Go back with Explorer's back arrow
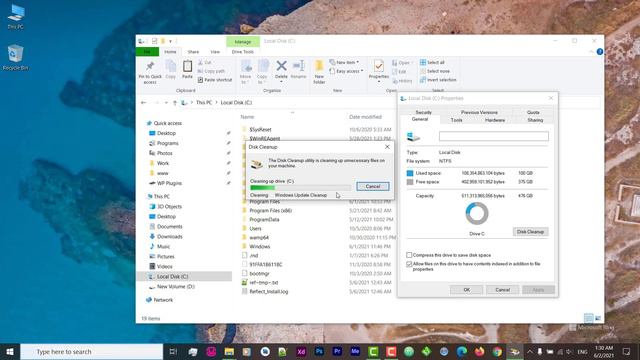640x360 pixels. (x=143, y=103)
